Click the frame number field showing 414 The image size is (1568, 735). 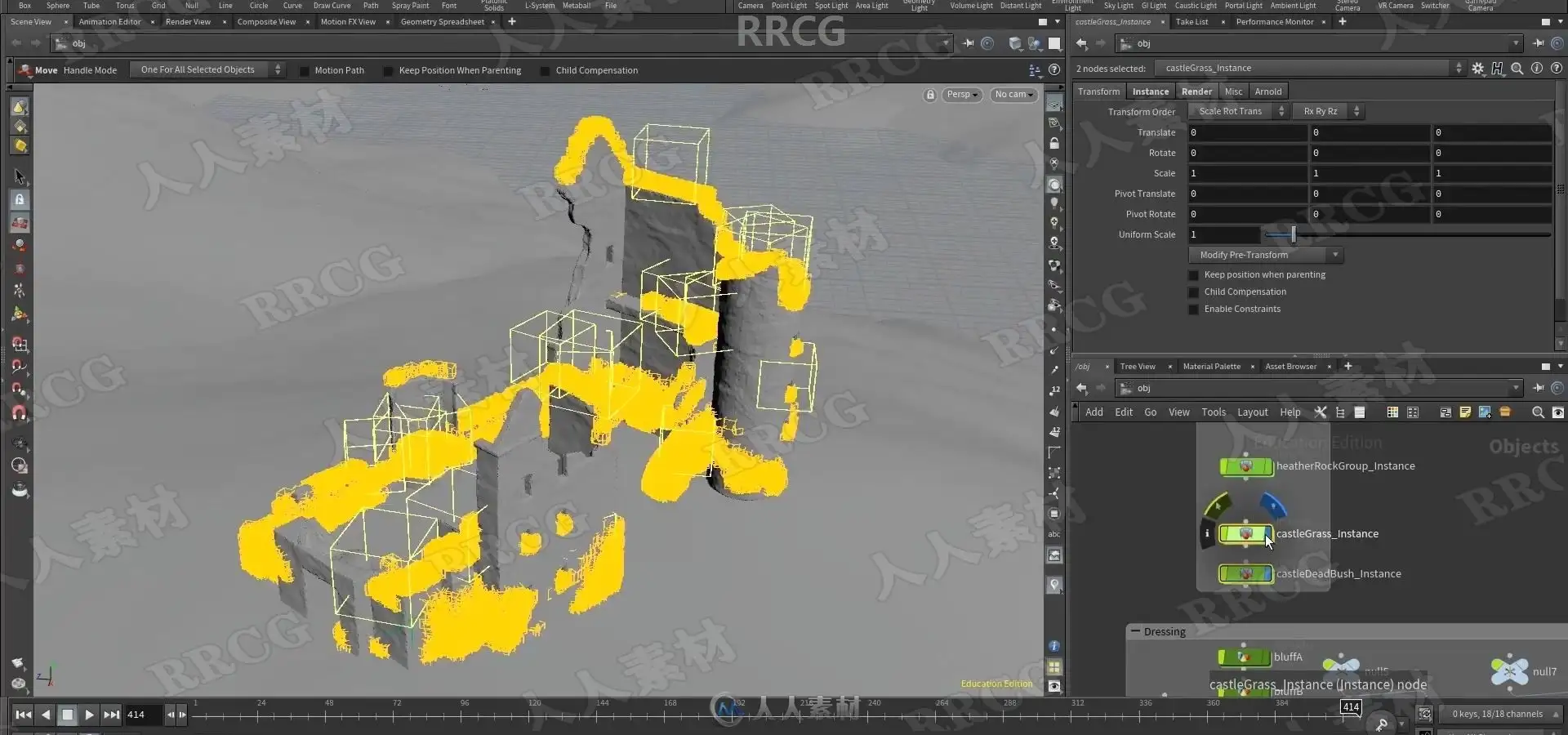tap(143, 715)
